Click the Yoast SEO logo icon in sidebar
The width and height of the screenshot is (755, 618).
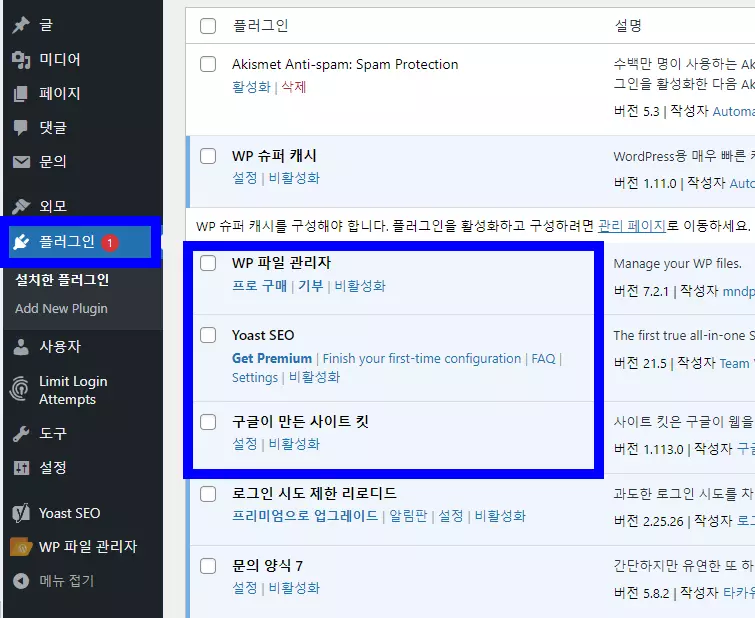(21, 513)
